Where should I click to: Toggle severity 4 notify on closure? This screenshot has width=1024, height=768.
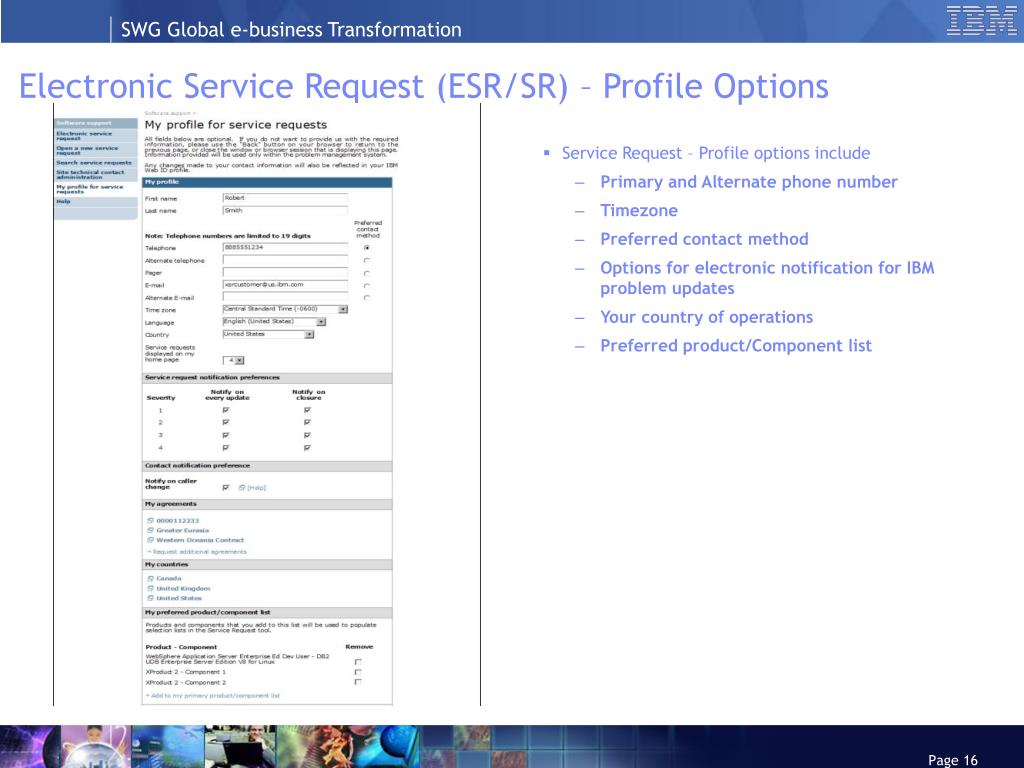[307, 448]
